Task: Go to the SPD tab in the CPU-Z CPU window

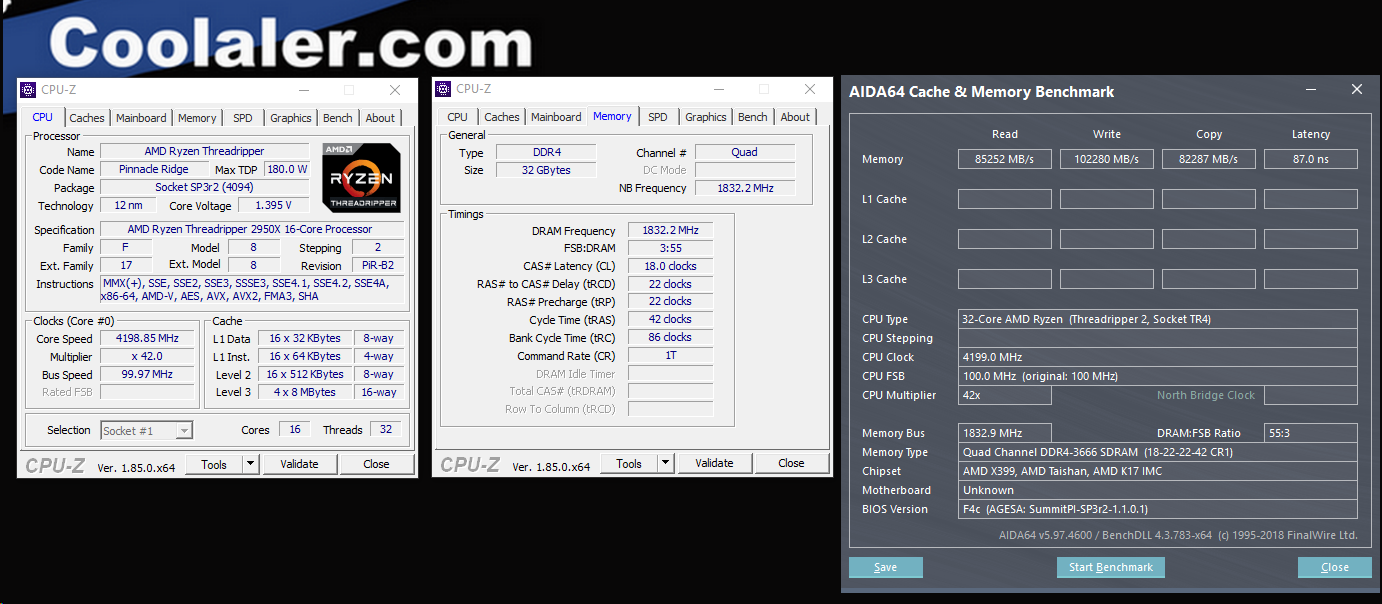Action: [x=243, y=118]
